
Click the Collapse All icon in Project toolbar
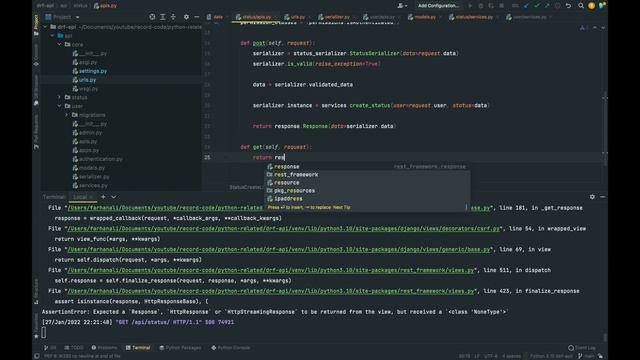pyautogui.click(x=173, y=17)
